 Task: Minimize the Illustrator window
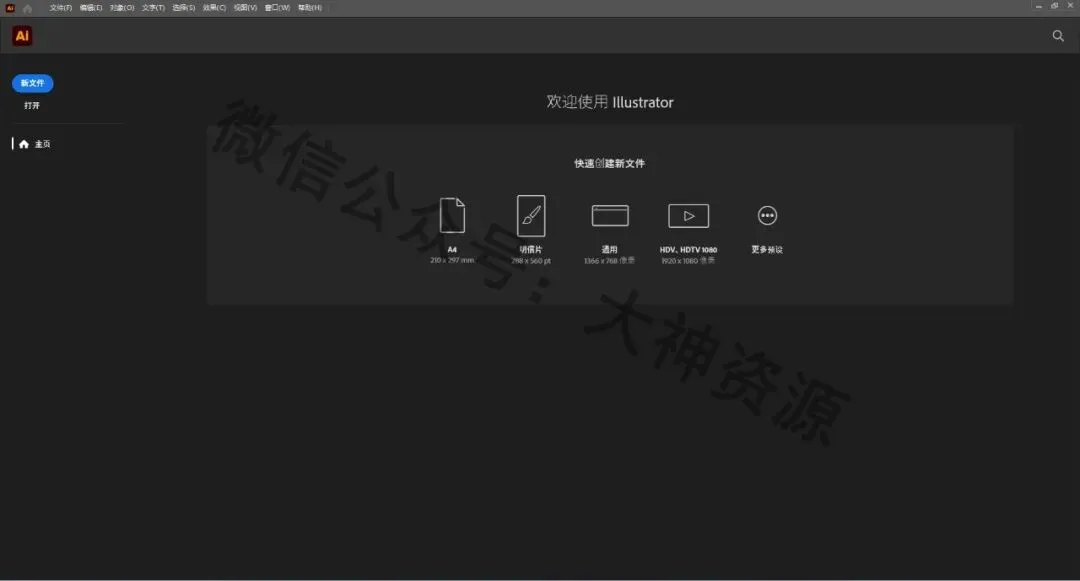pyautogui.click(x=1039, y=6)
